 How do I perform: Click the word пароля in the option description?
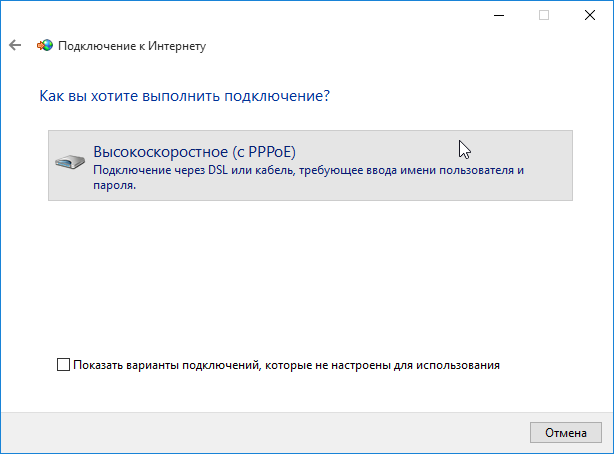tap(113, 185)
